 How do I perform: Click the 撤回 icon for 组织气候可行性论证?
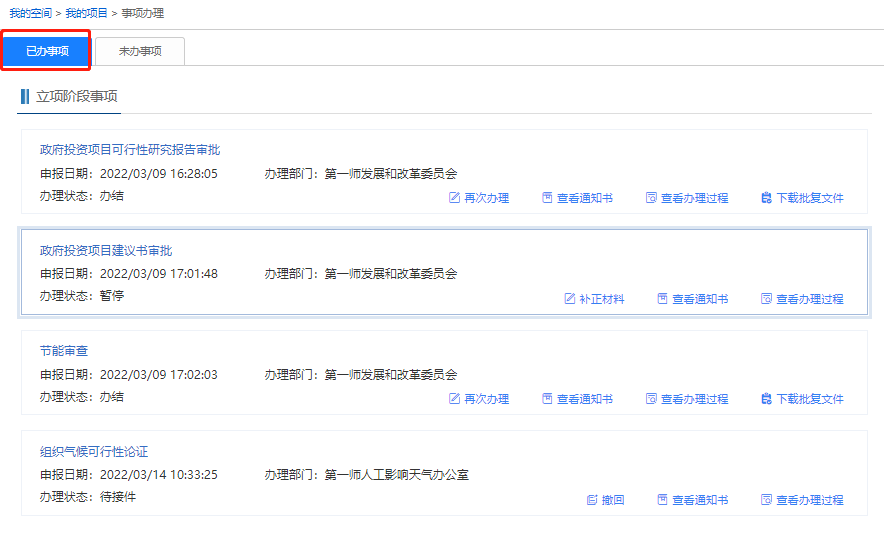point(592,500)
